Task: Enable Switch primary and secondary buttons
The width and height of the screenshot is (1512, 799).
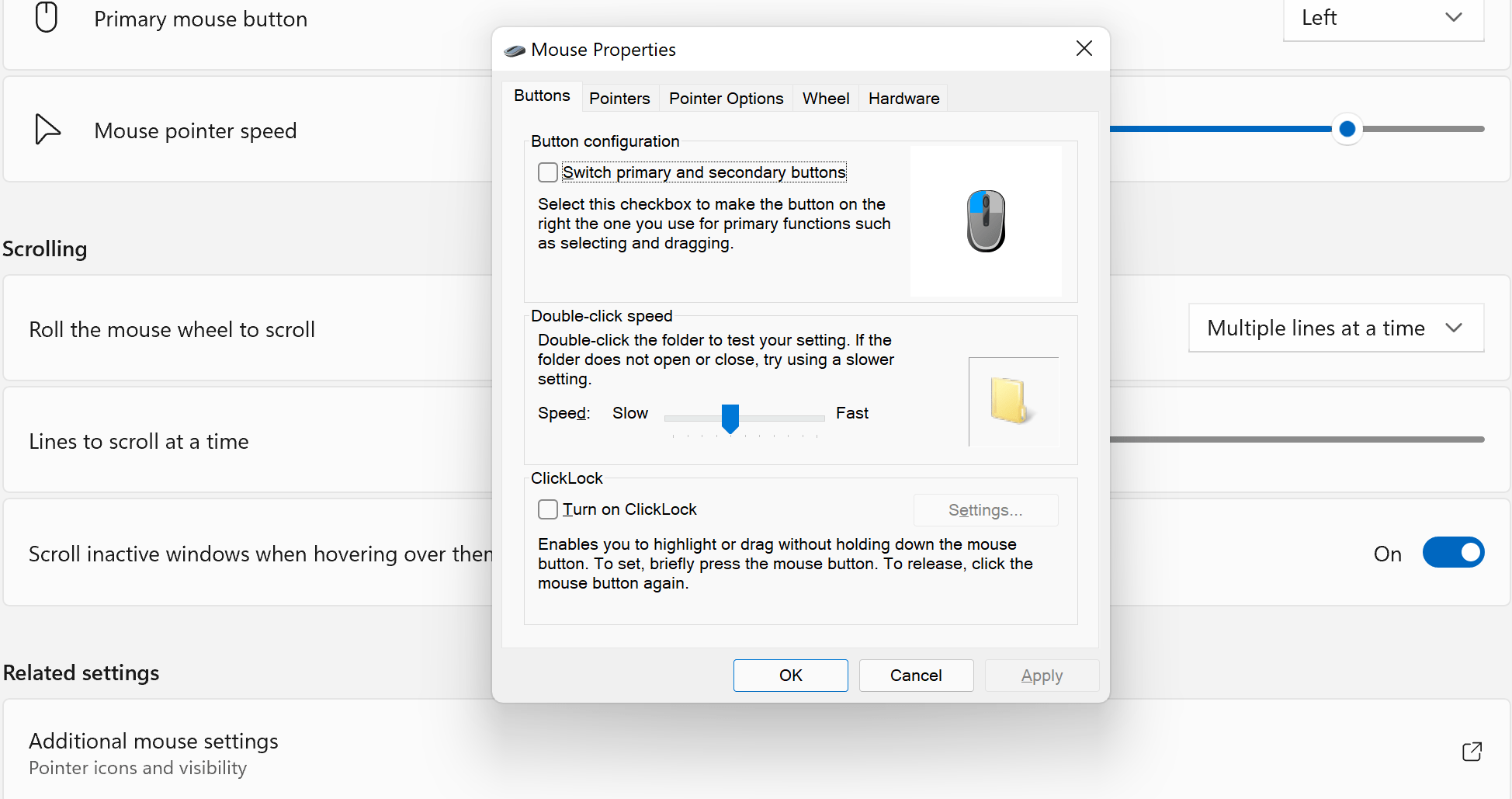Action: coord(547,172)
